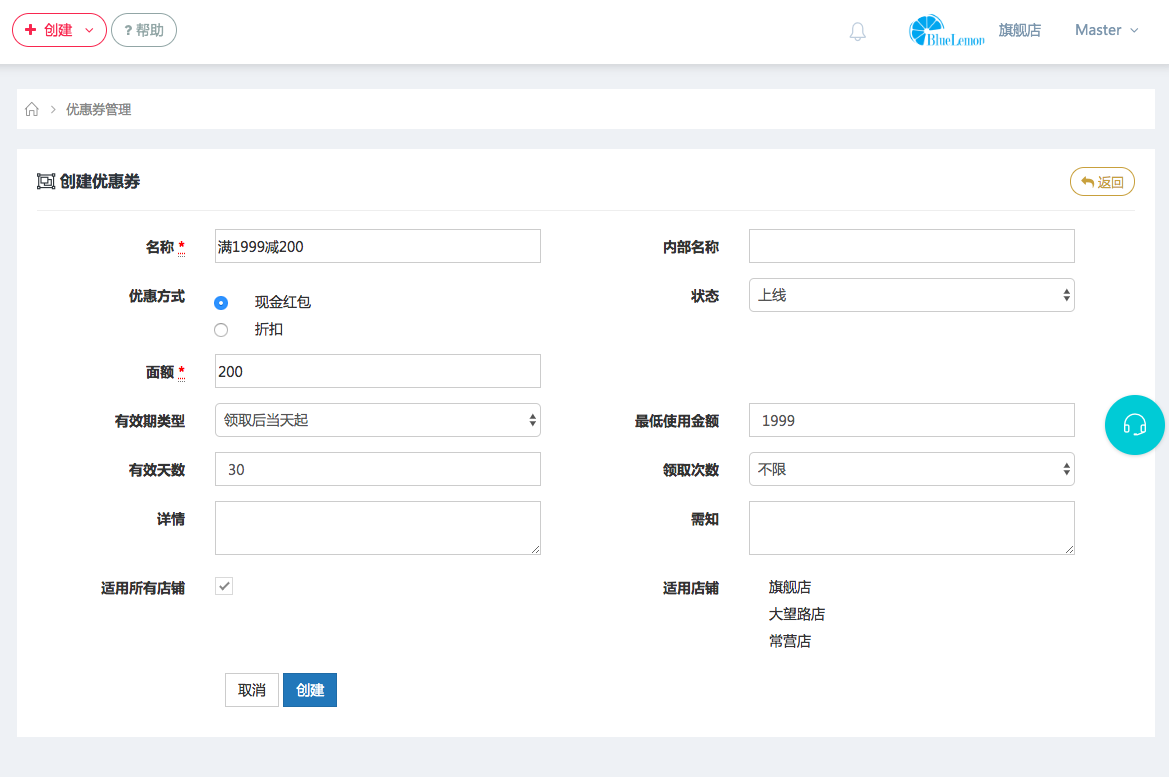This screenshot has width=1169, height=777.
Task: Focus the 最低使用金额 input field
Action: tap(911, 421)
